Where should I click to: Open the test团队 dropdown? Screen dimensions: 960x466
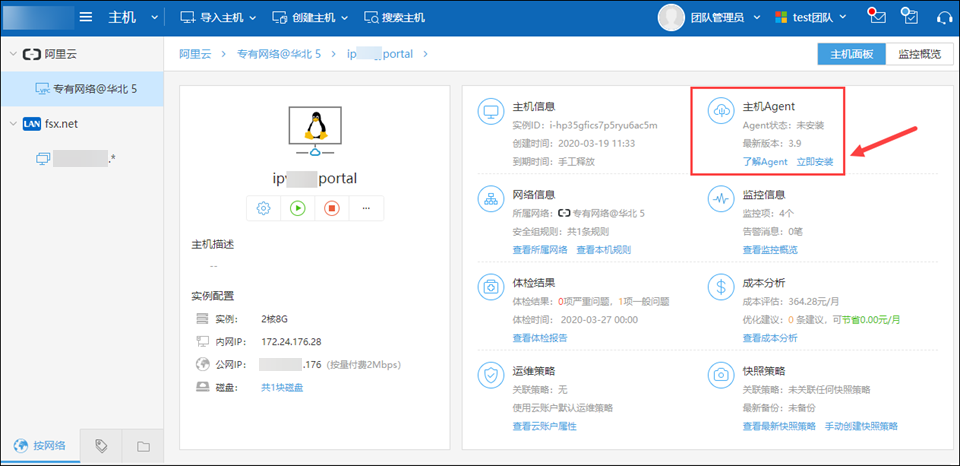pos(811,17)
